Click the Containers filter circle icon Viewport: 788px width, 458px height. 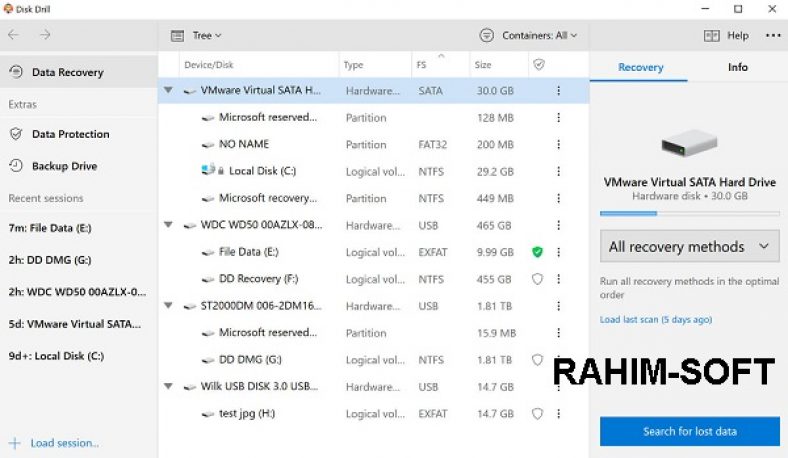tap(486, 35)
